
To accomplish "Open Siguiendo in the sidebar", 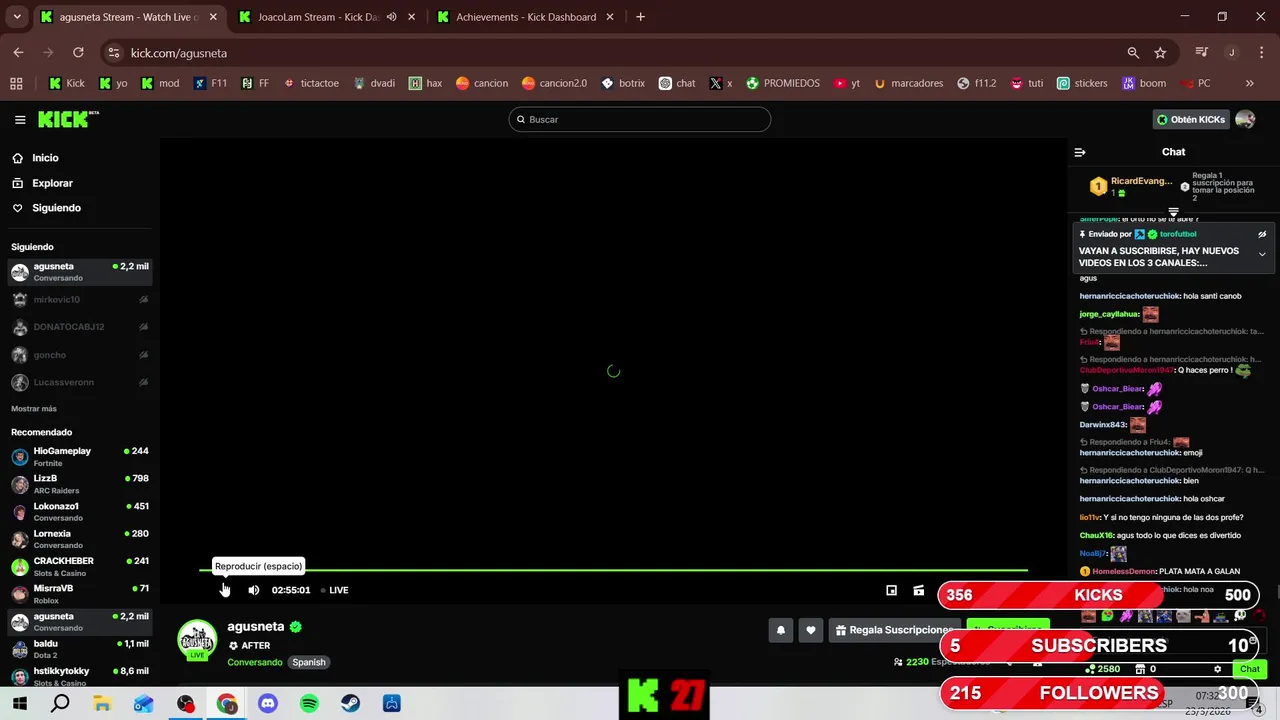I will point(56,208).
